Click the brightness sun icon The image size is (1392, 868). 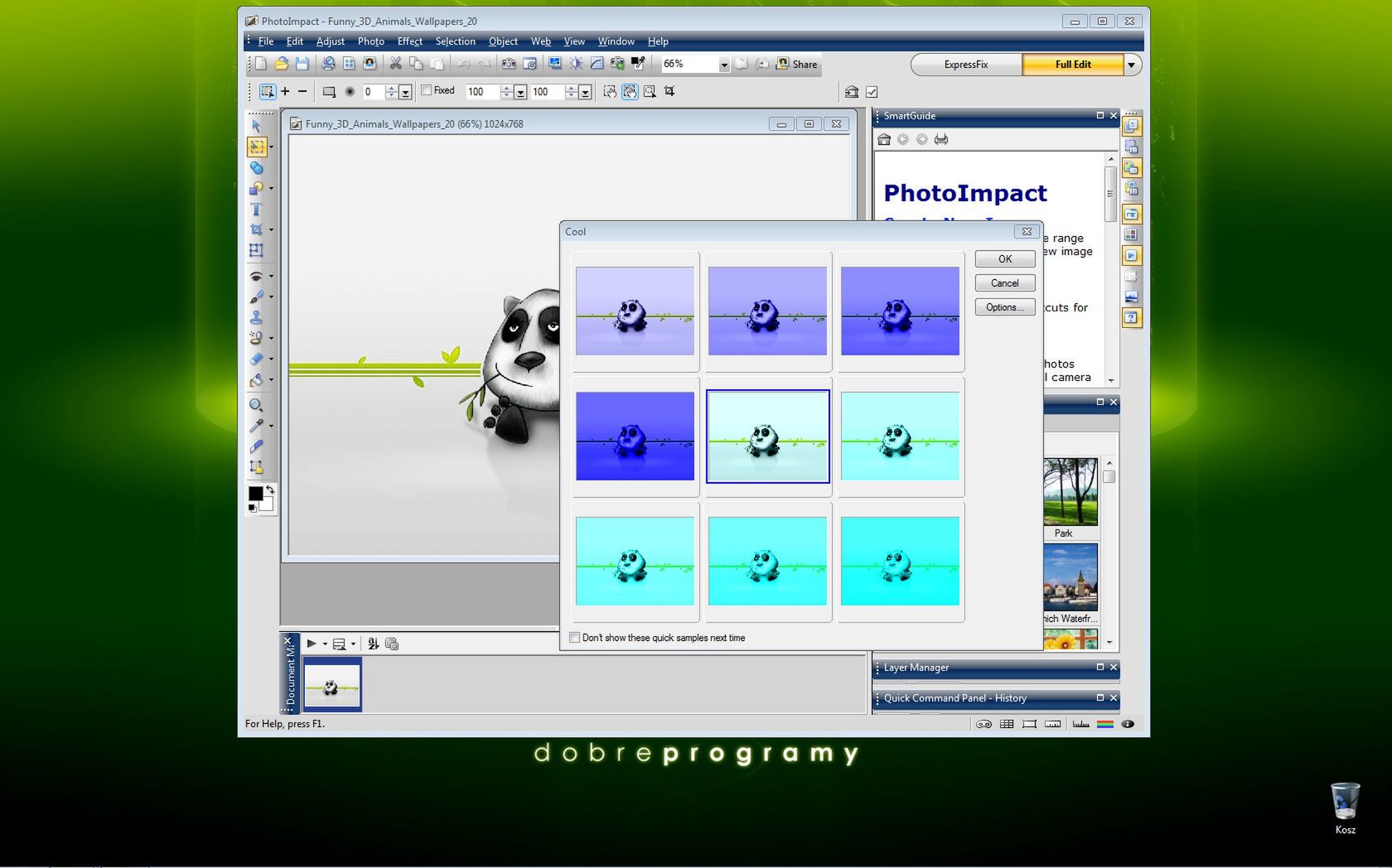(576, 64)
